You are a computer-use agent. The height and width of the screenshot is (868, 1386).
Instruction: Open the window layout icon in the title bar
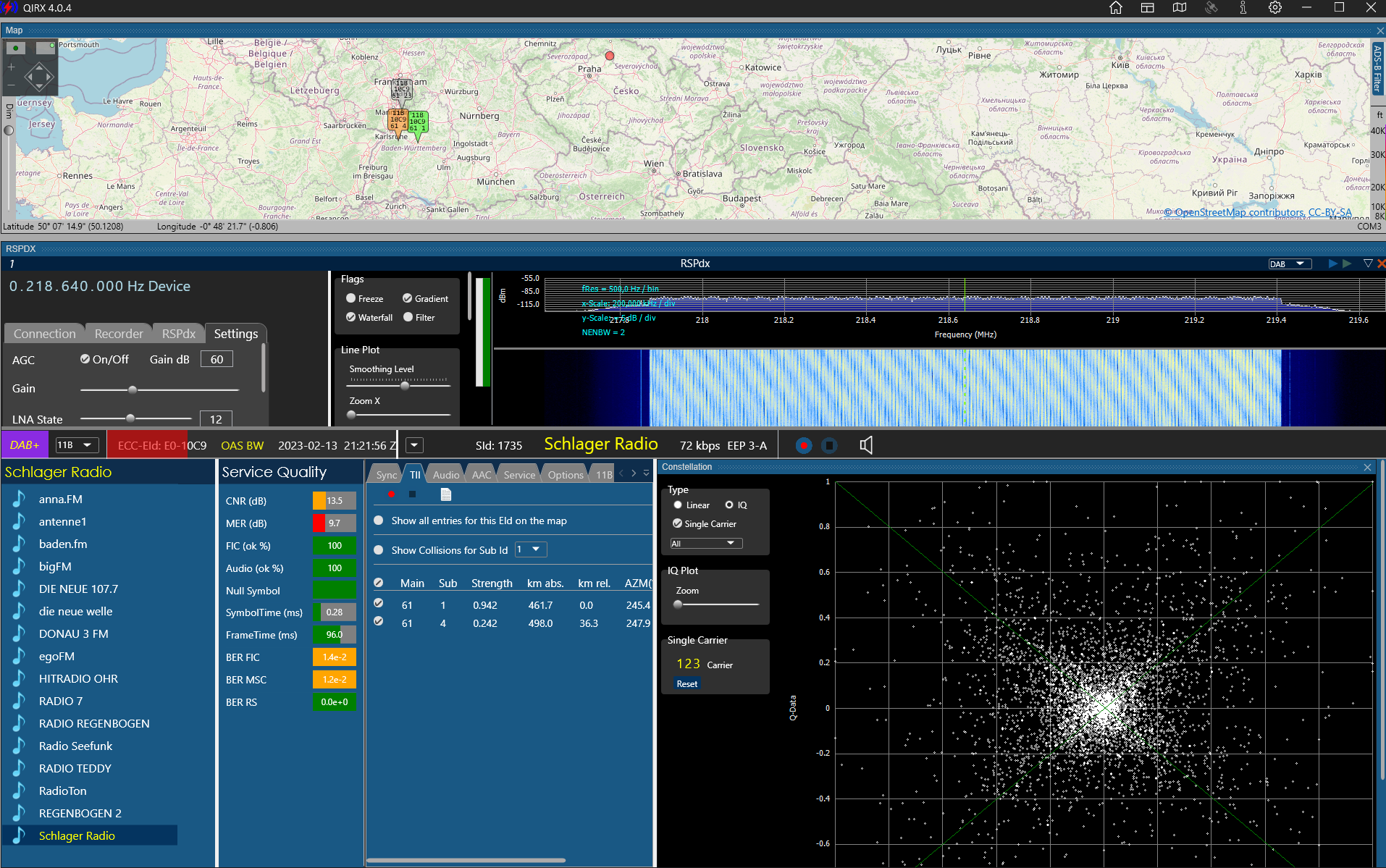tap(1148, 8)
